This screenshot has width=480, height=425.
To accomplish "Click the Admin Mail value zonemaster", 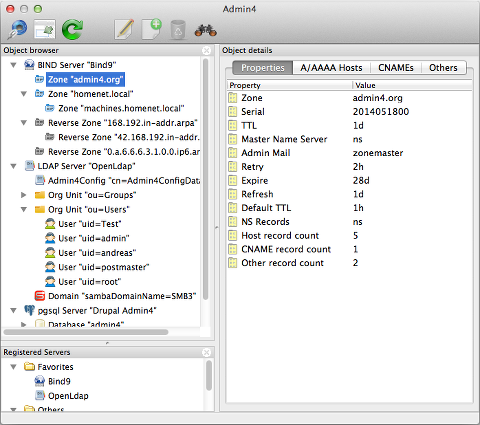I will 378,153.
